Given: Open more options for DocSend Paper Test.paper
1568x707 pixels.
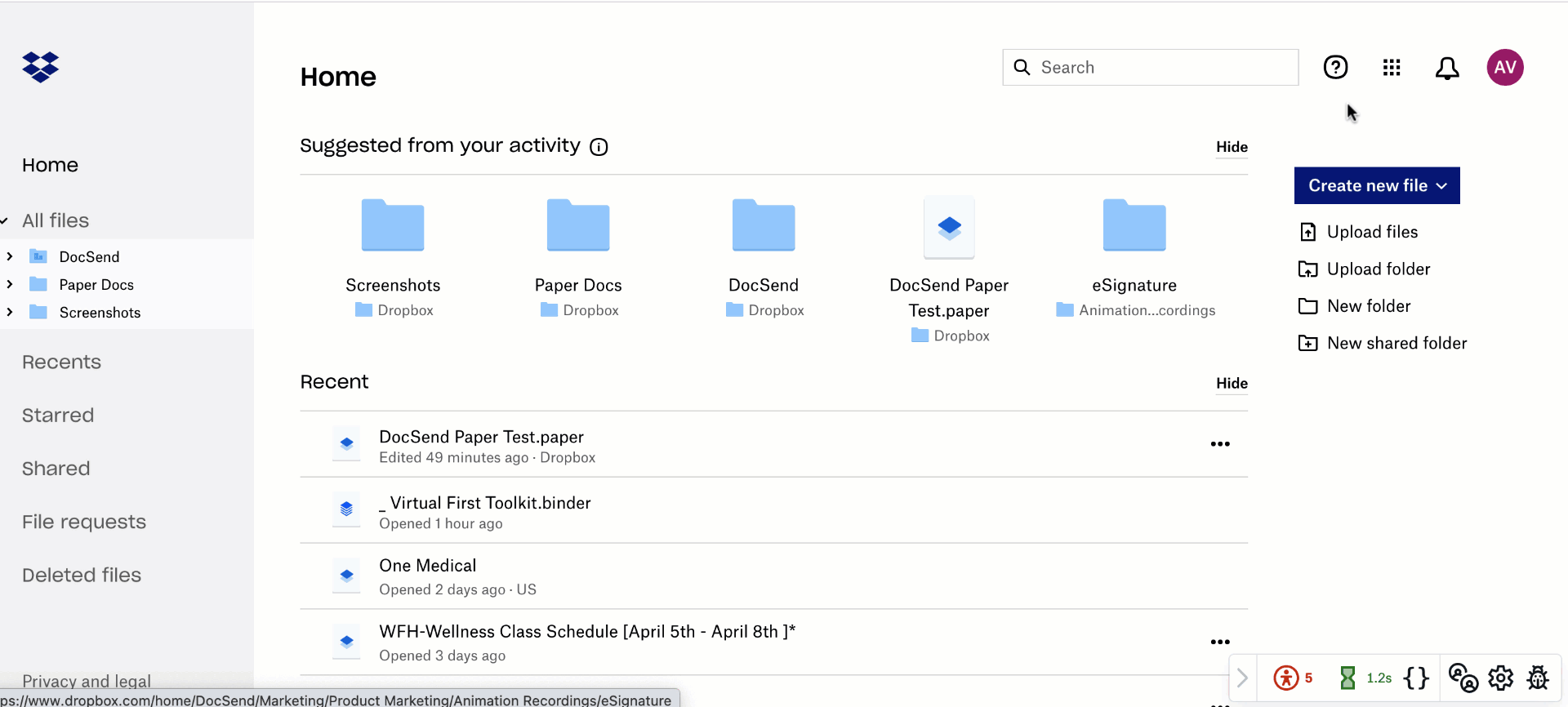Looking at the screenshot, I should [1220, 444].
